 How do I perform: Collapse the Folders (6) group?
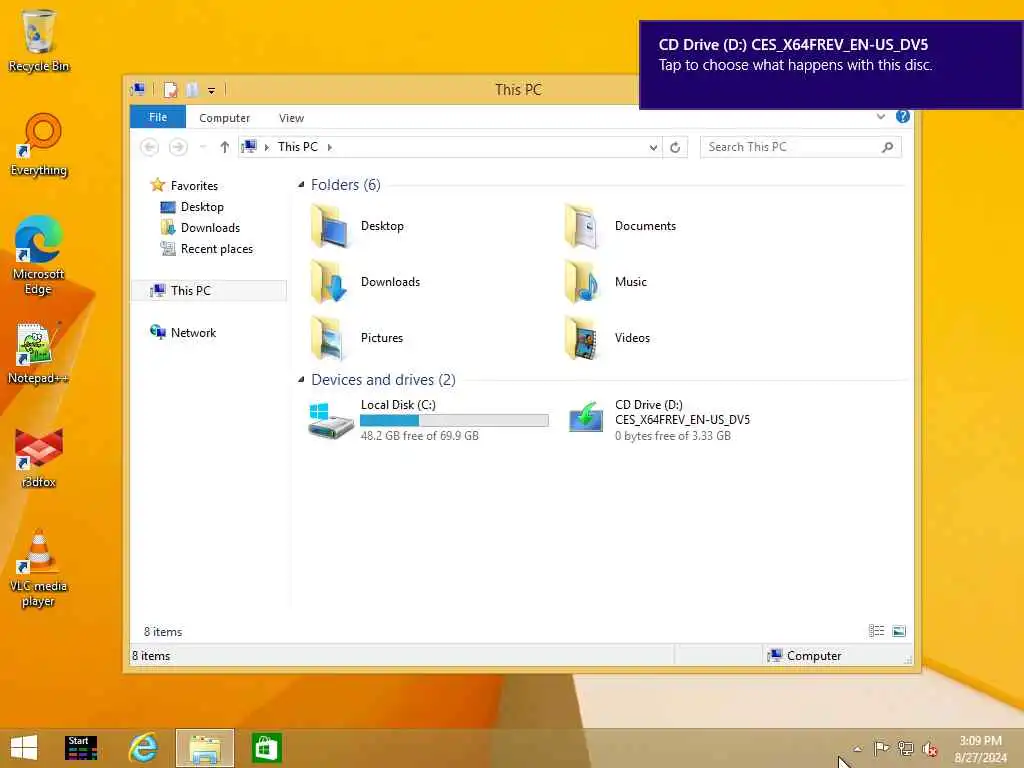click(x=301, y=185)
